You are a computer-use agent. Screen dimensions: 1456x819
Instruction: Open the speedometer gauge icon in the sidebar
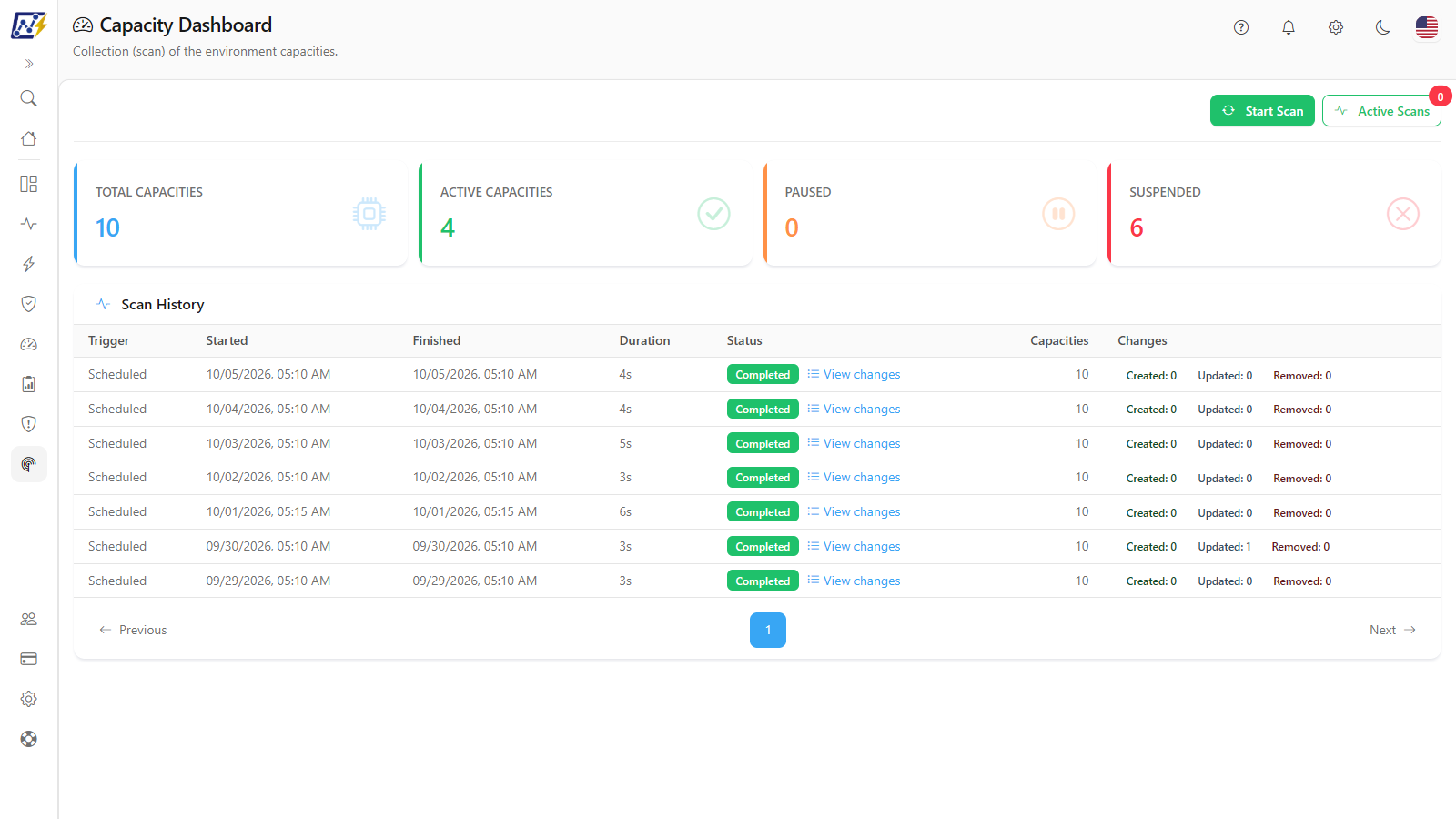point(29,344)
